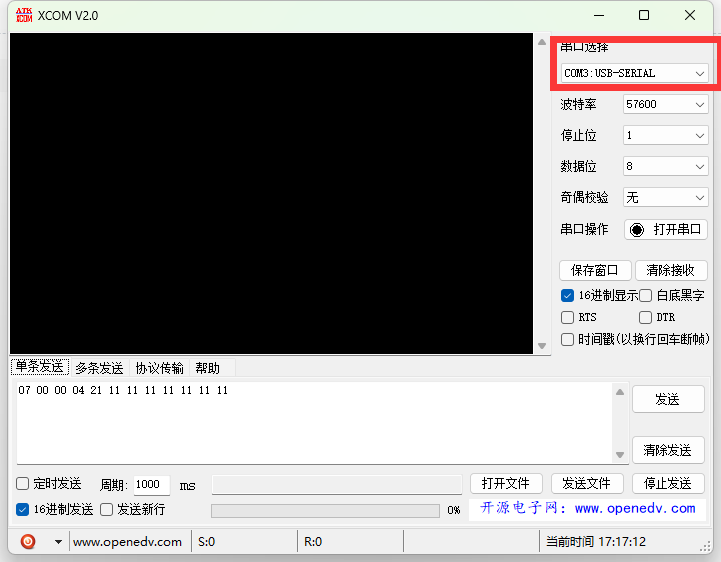Image resolution: width=721 pixels, height=562 pixels.
Task: Toggle the RTS checkbox
Action: coord(567,317)
